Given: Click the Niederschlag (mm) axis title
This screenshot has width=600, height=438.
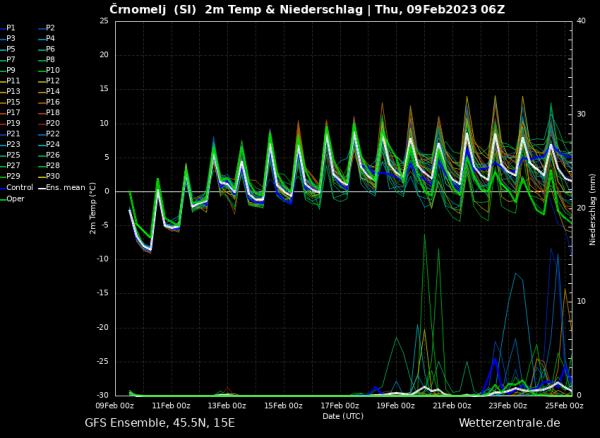Looking at the screenshot, I should (x=593, y=208).
